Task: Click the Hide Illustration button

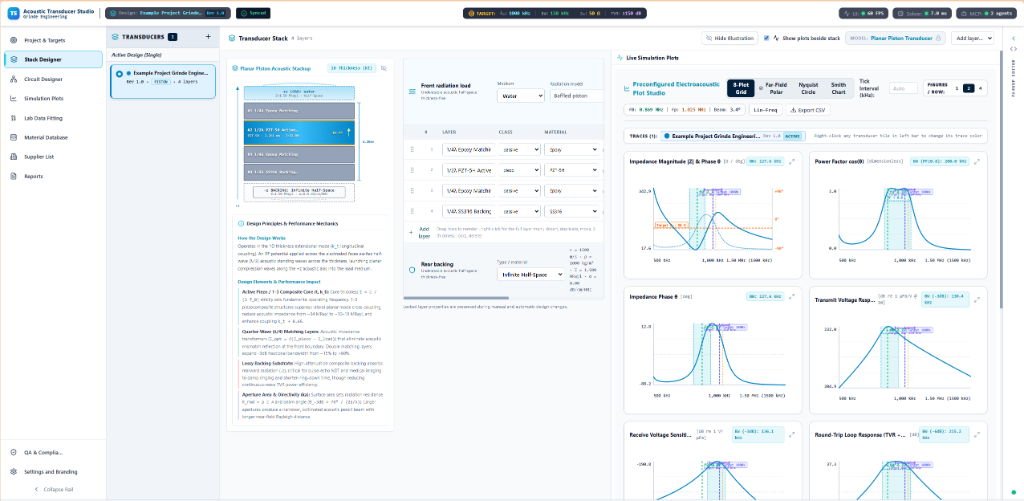Action: 730,38
